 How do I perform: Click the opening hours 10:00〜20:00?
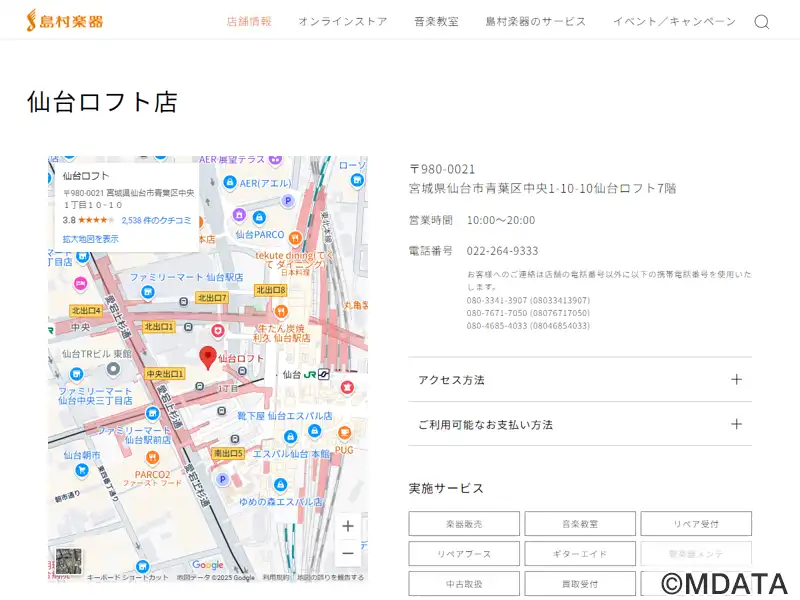(x=501, y=220)
